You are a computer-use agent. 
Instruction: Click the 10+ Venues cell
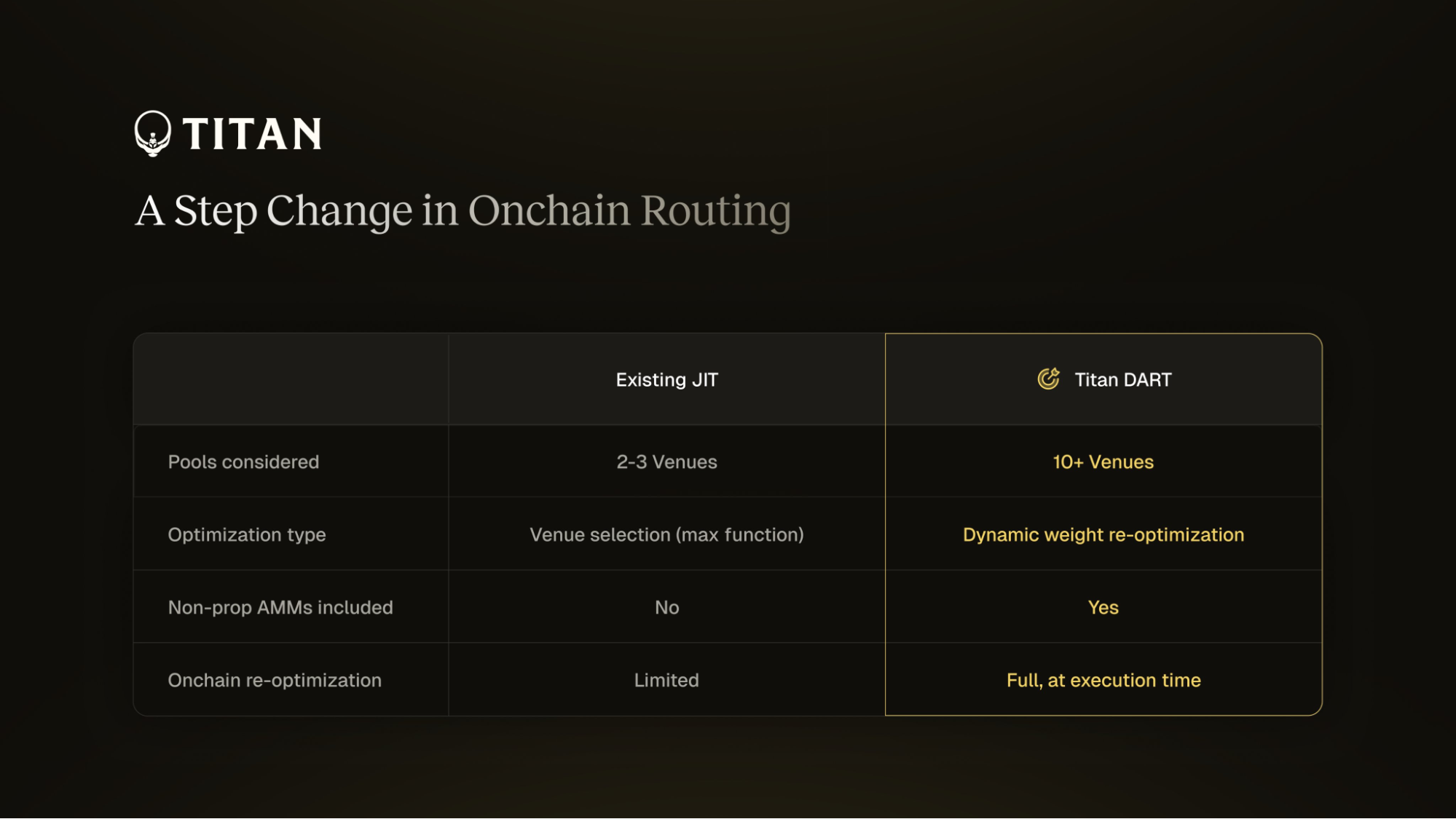(1103, 462)
